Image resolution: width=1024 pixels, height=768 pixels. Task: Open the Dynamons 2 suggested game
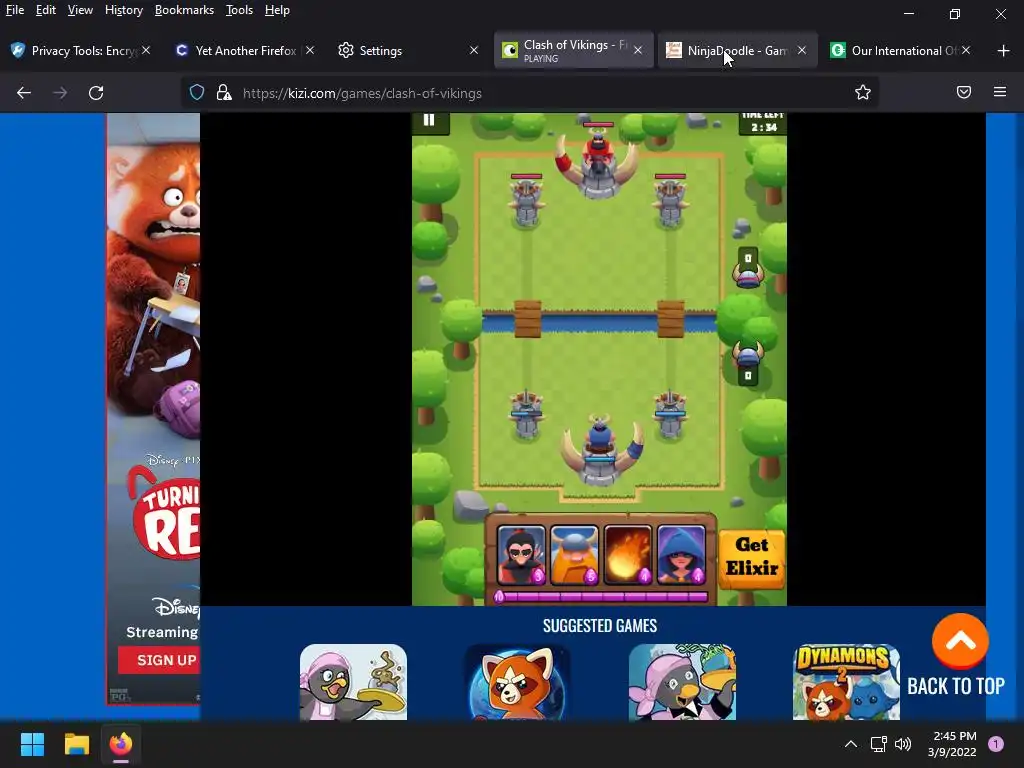(846, 682)
